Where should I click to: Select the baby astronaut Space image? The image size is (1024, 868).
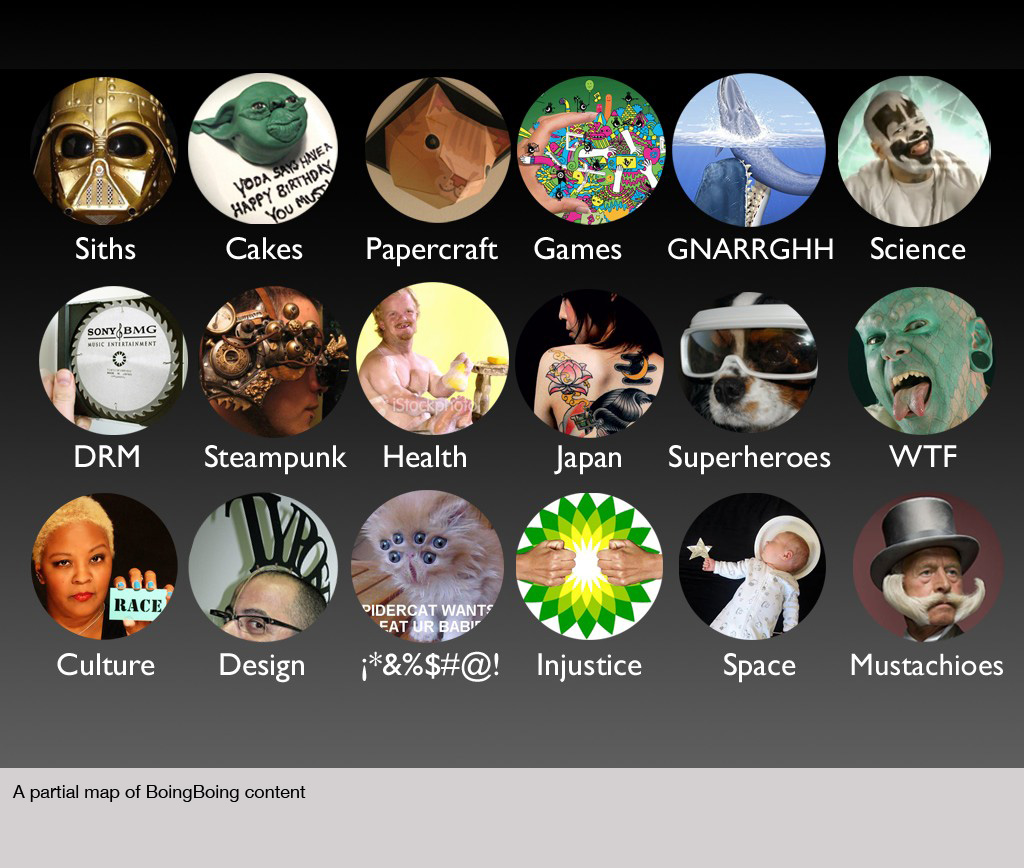tap(752, 566)
